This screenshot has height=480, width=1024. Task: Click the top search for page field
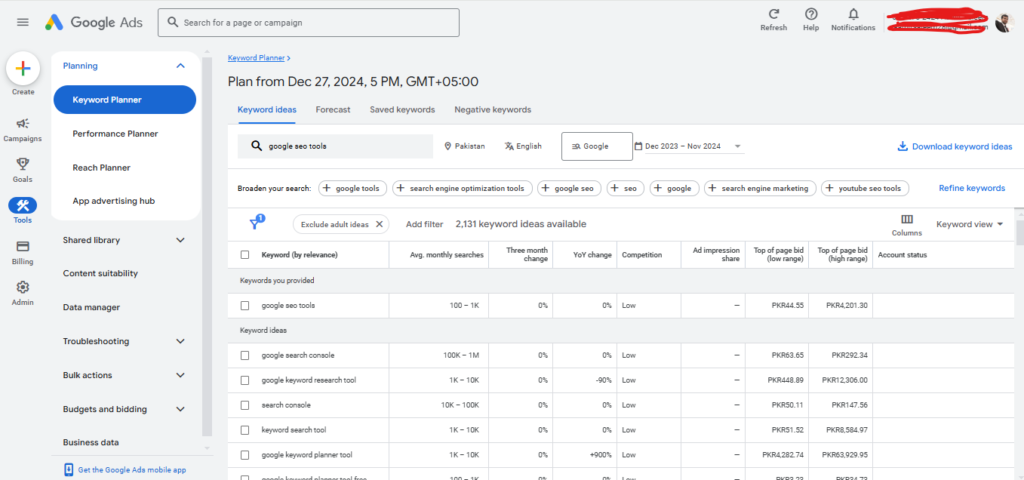pyautogui.click(x=308, y=22)
